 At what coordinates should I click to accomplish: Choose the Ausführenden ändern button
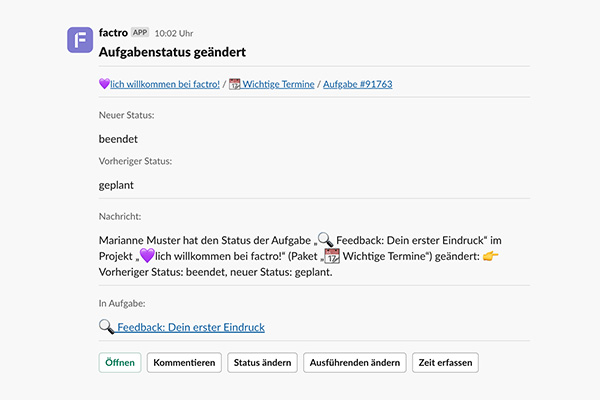tap(355, 362)
